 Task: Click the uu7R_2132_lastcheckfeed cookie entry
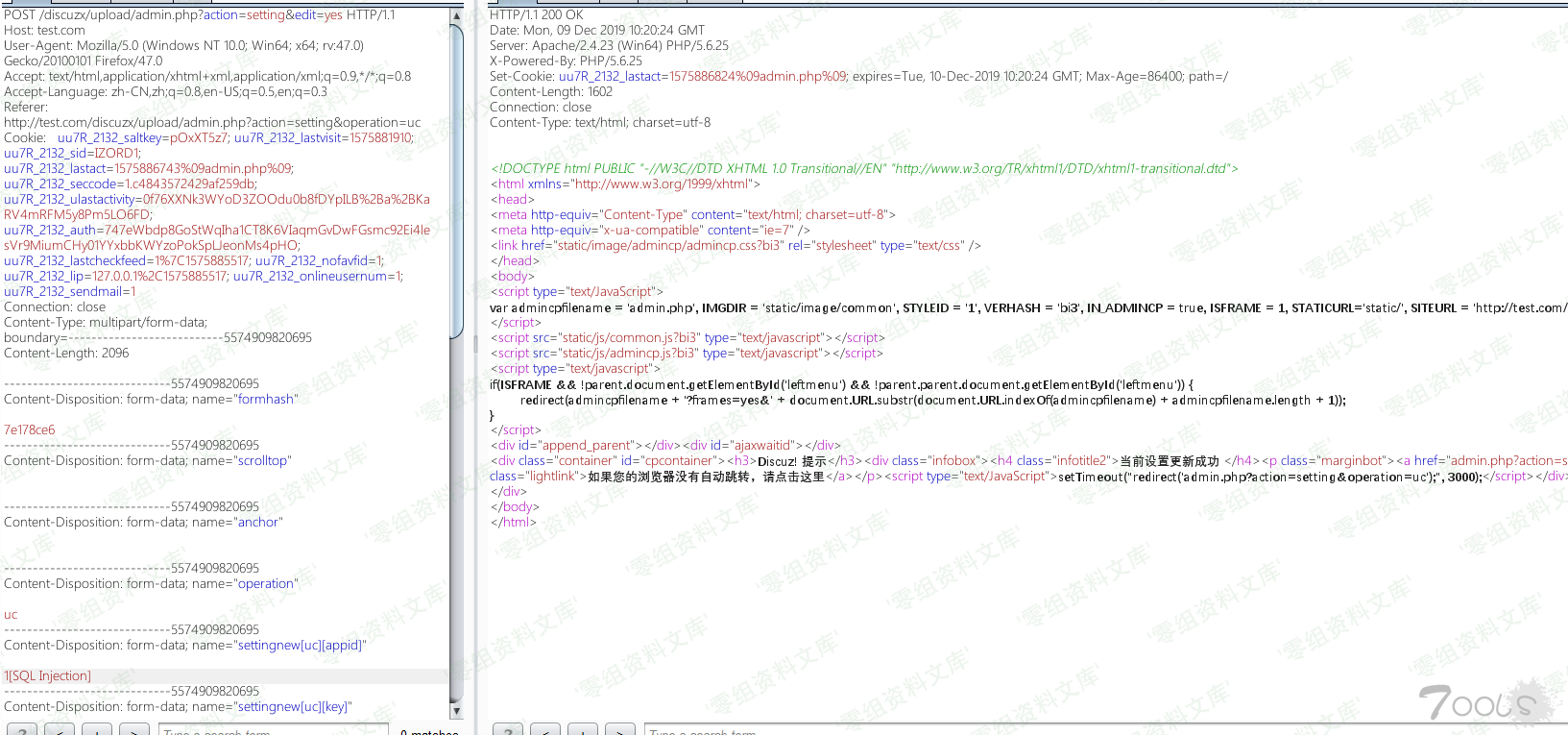coord(127,260)
